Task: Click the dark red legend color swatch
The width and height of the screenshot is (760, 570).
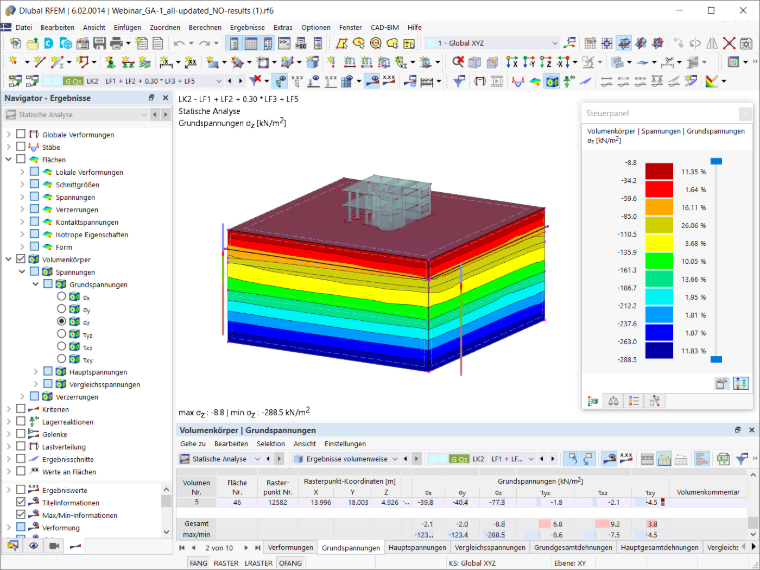Action: coord(659,171)
